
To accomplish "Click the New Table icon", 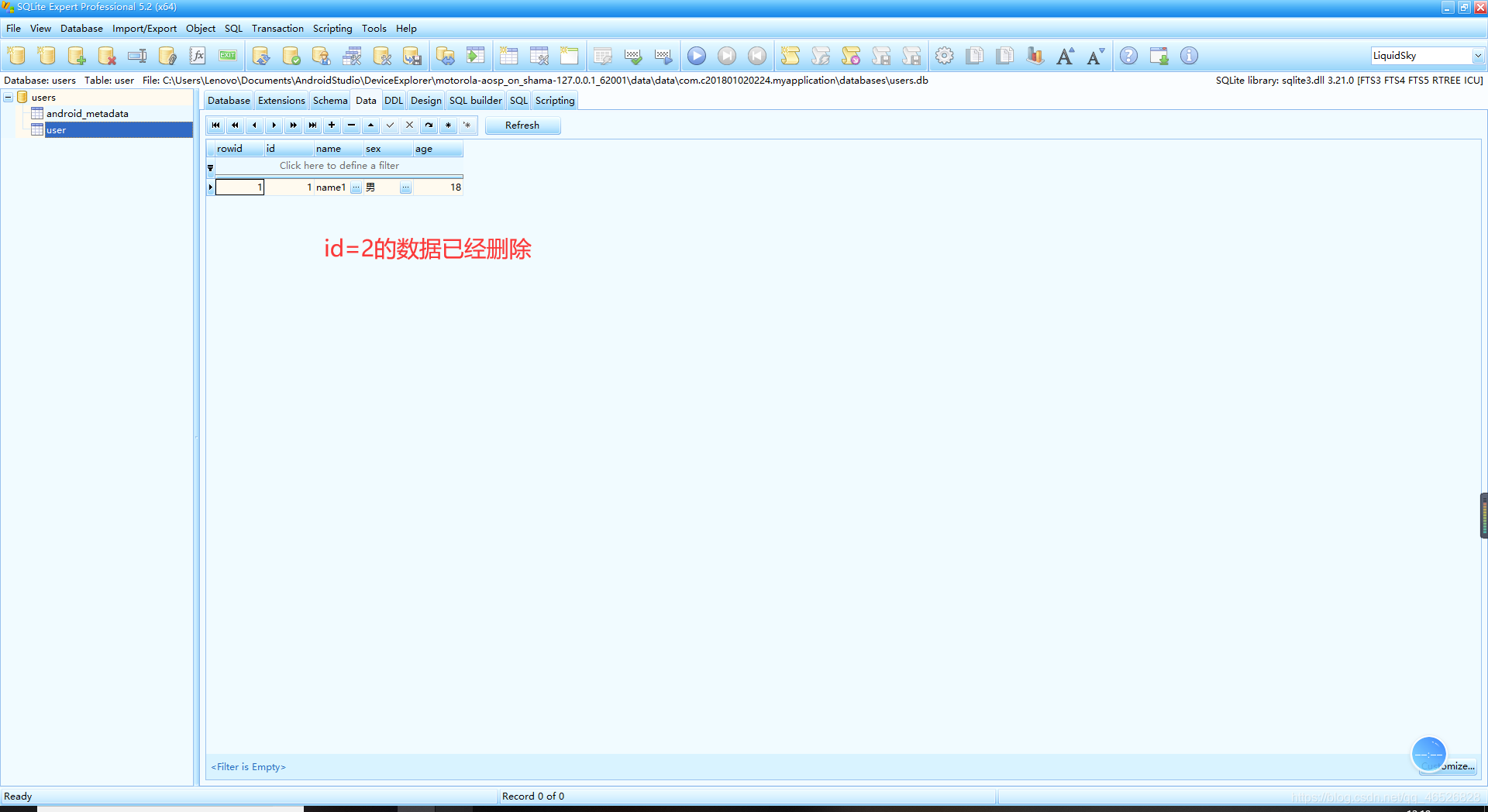I will tap(509, 56).
